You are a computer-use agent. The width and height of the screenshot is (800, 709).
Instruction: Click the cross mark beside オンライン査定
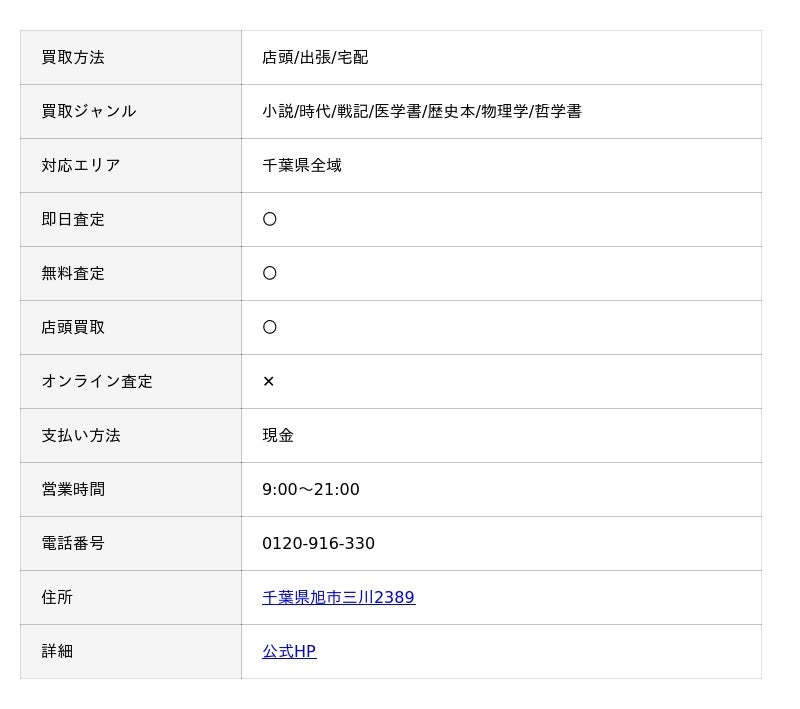click(x=268, y=381)
